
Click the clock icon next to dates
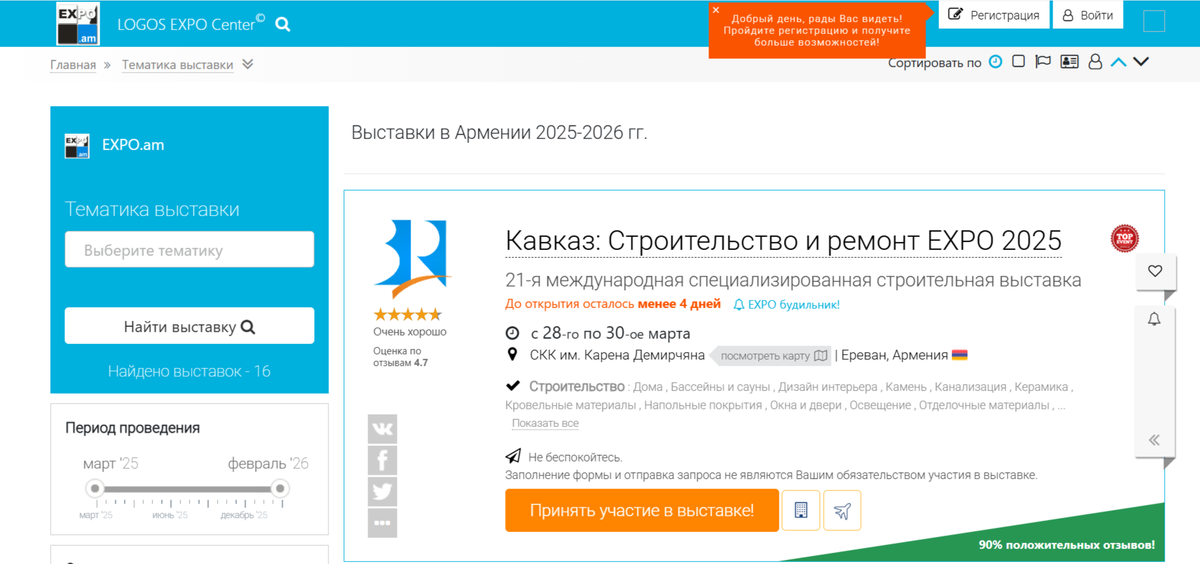512,333
